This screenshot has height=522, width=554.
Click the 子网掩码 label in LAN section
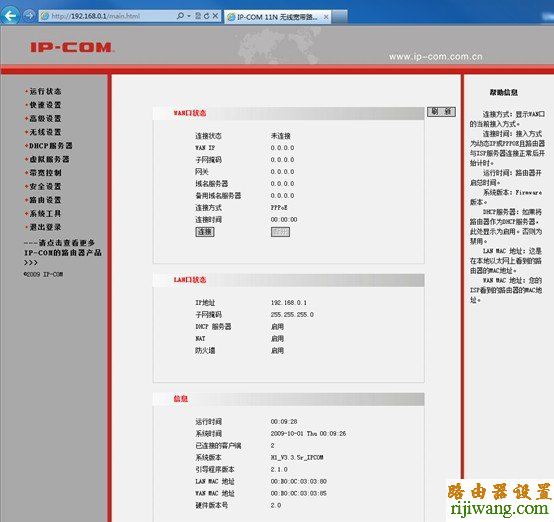(208, 315)
